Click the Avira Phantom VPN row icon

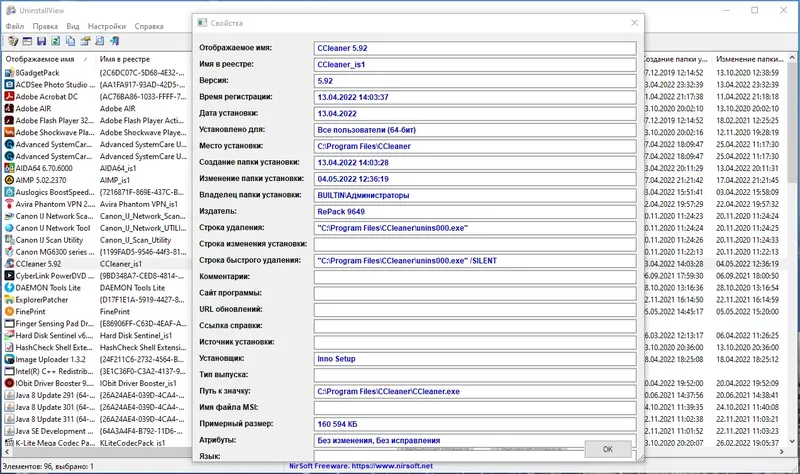[9, 204]
